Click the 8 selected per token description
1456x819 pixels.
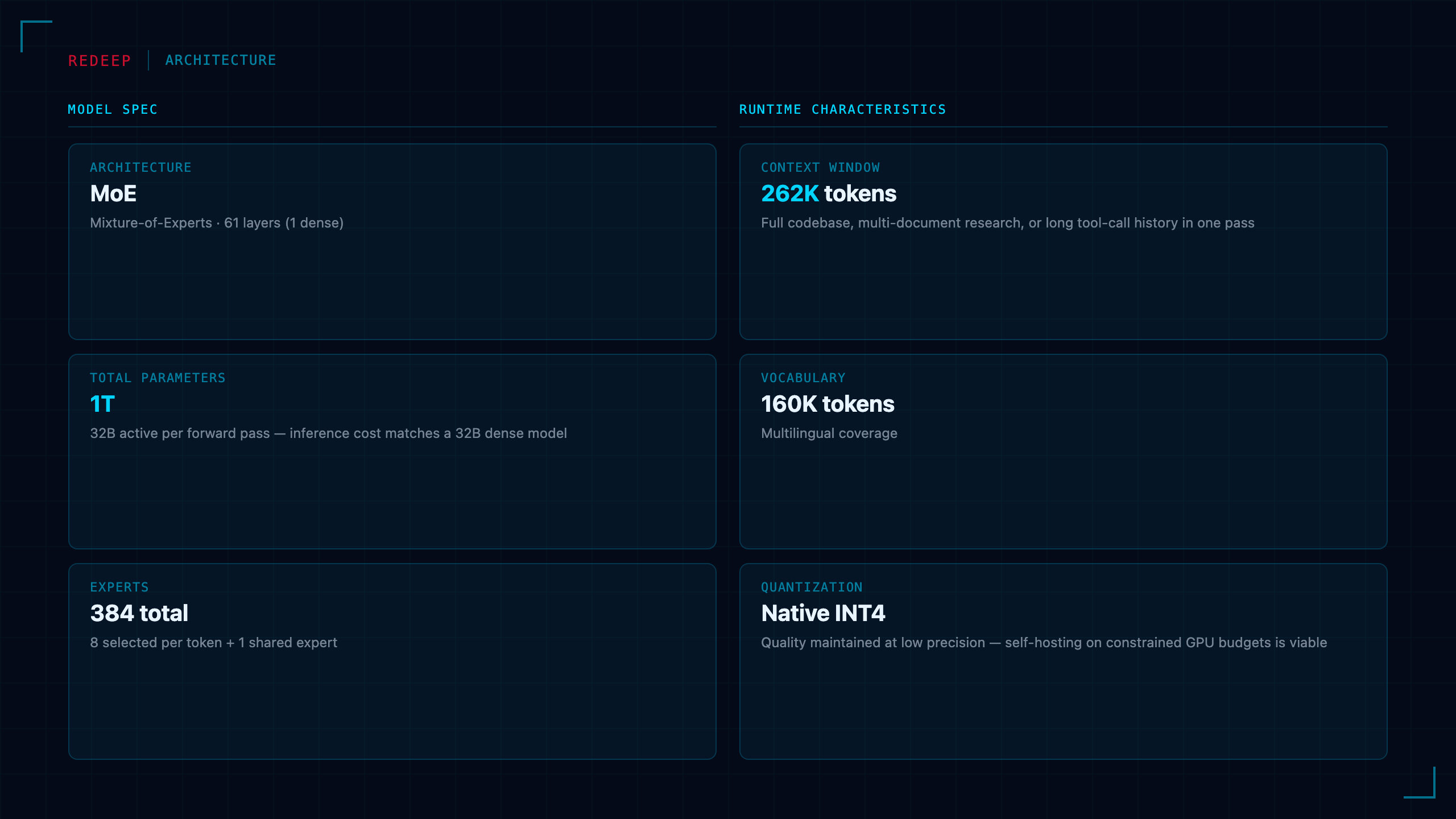coord(213,643)
